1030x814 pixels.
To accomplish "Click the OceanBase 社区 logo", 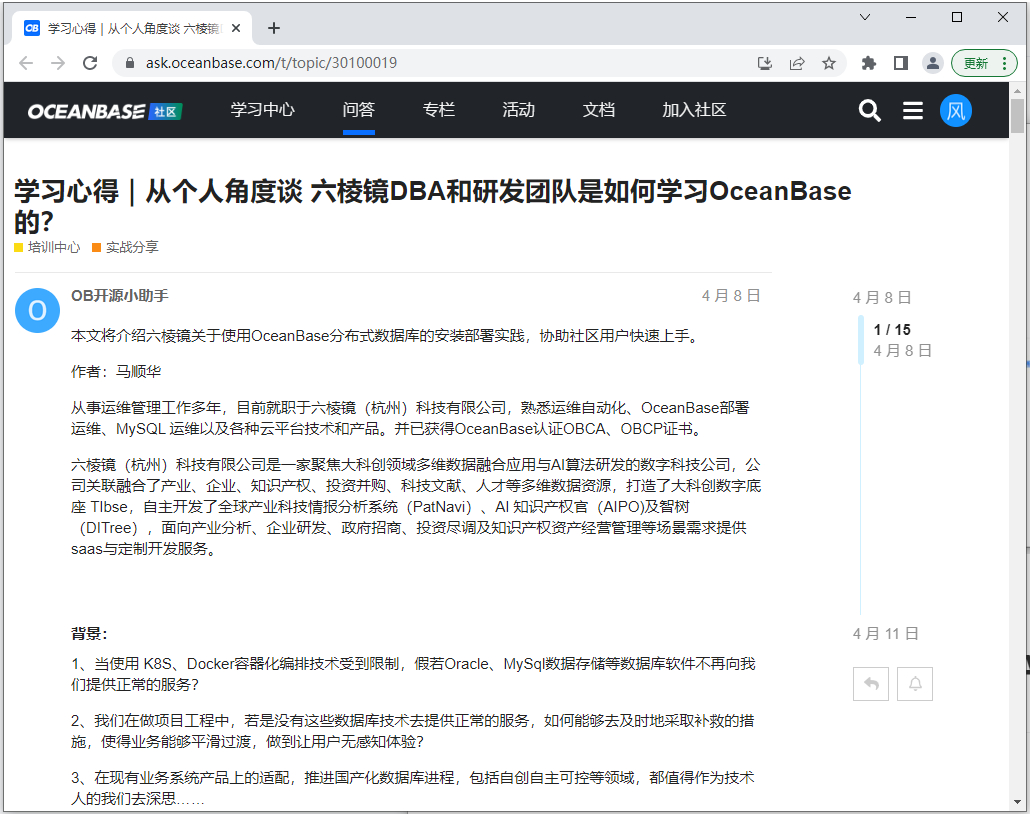I will (104, 111).
